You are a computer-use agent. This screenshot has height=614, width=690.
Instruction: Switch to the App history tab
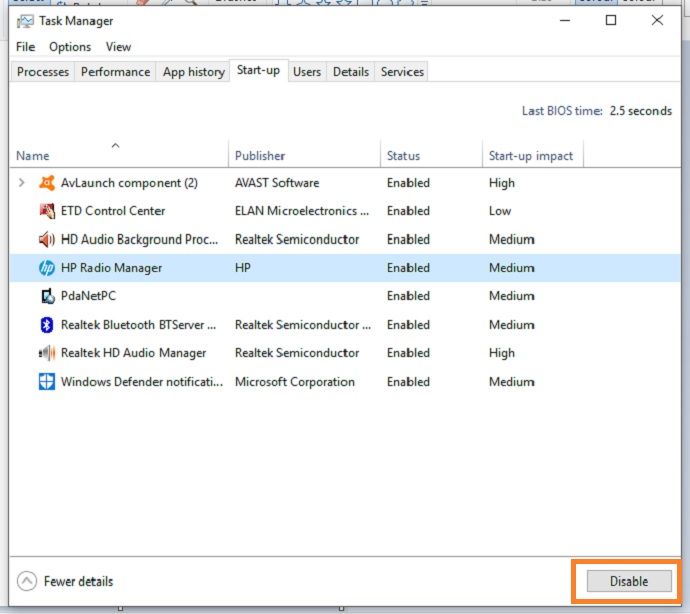click(x=194, y=72)
